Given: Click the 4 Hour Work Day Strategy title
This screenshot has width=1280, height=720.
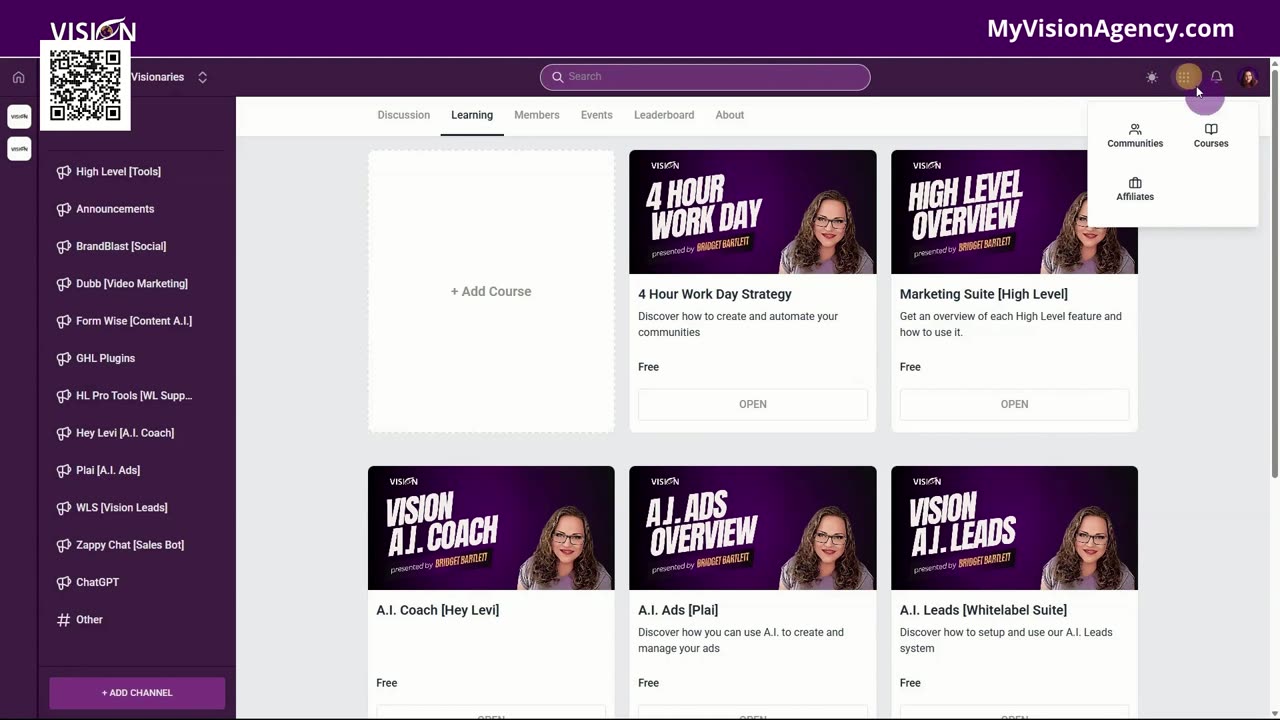Looking at the screenshot, I should pos(715,294).
